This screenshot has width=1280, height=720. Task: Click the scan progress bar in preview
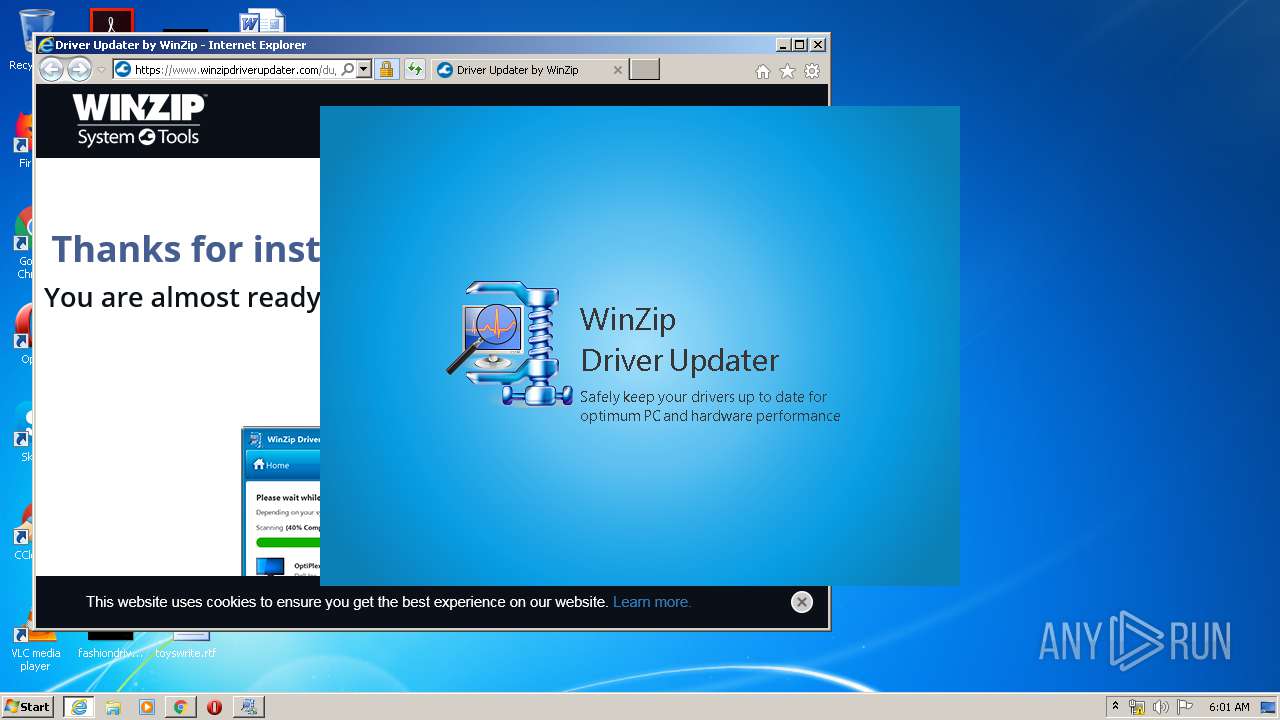tap(289, 542)
